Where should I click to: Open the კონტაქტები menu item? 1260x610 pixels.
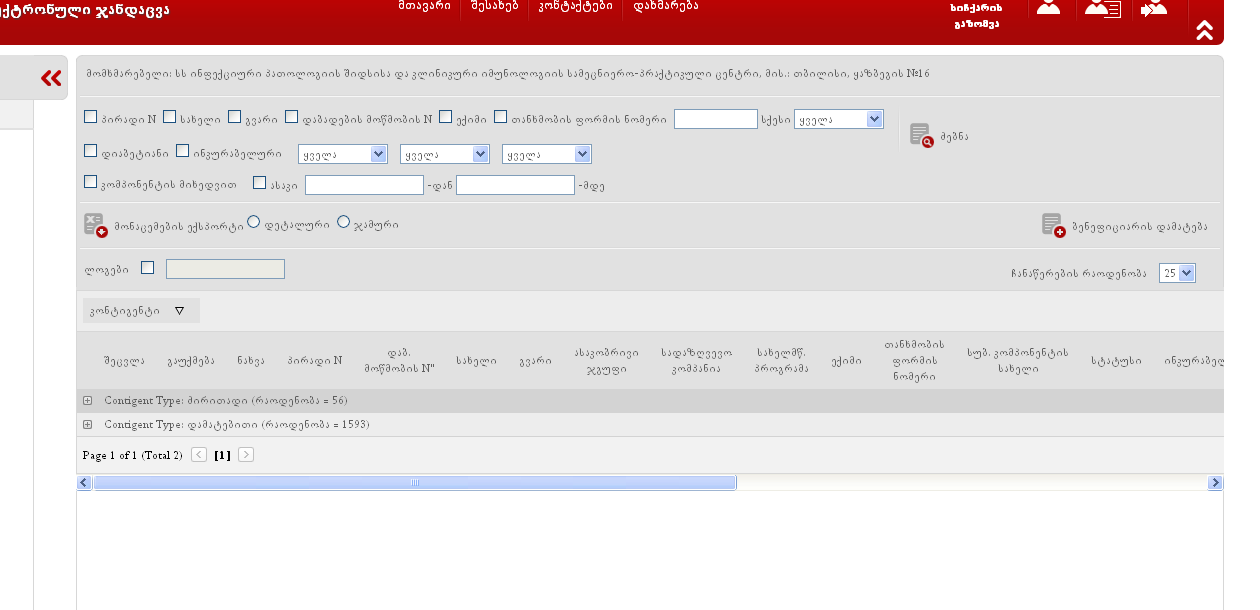pyautogui.click(x=575, y=6)
